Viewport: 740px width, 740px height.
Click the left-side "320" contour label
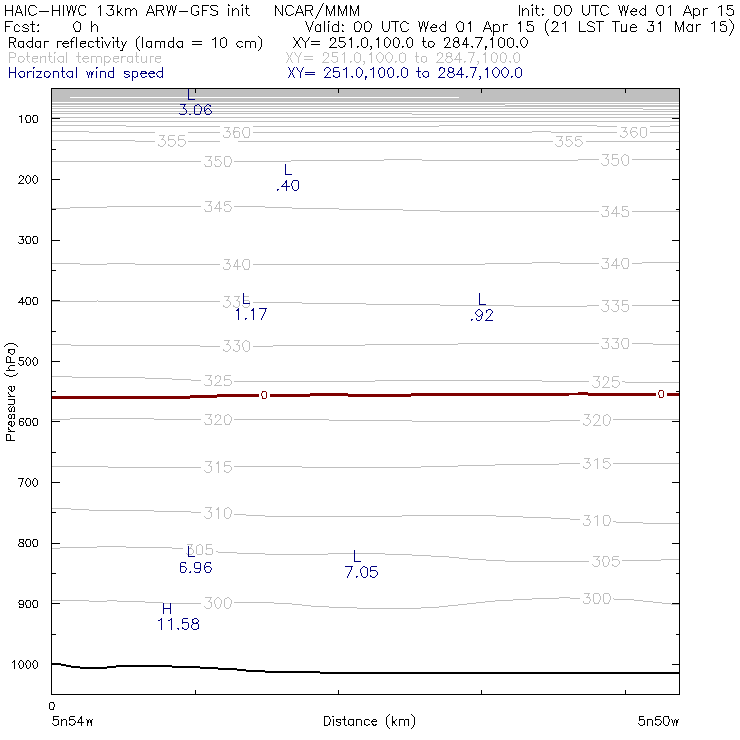218,420
